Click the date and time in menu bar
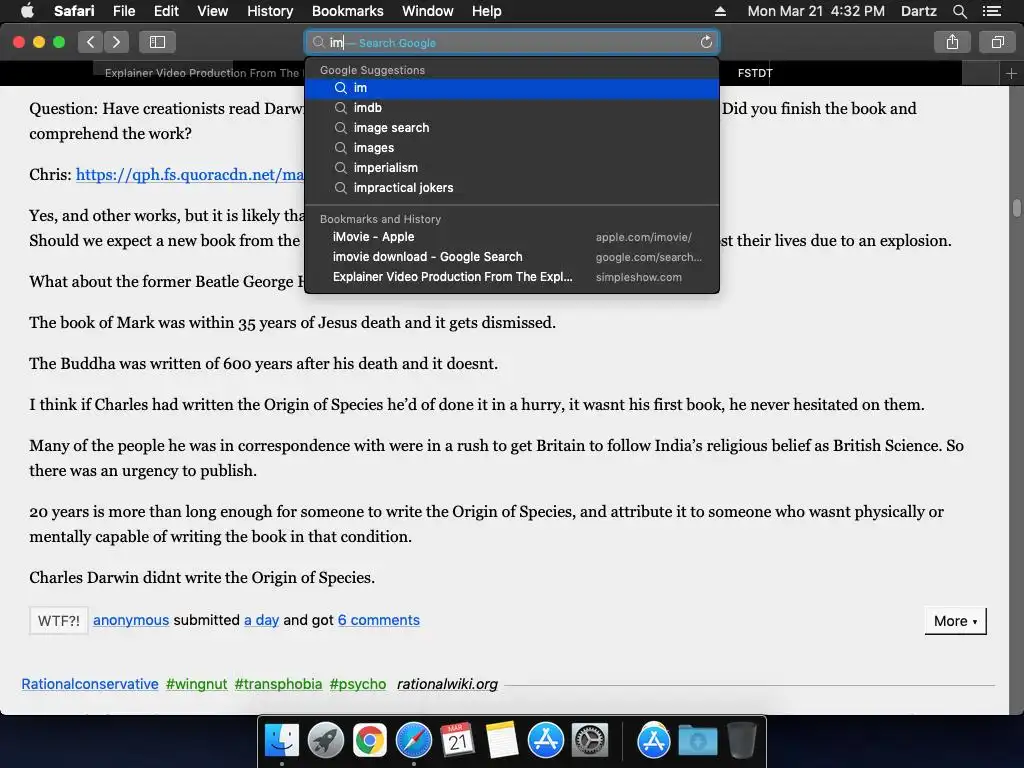1024x768 pixels. (816, 11)
